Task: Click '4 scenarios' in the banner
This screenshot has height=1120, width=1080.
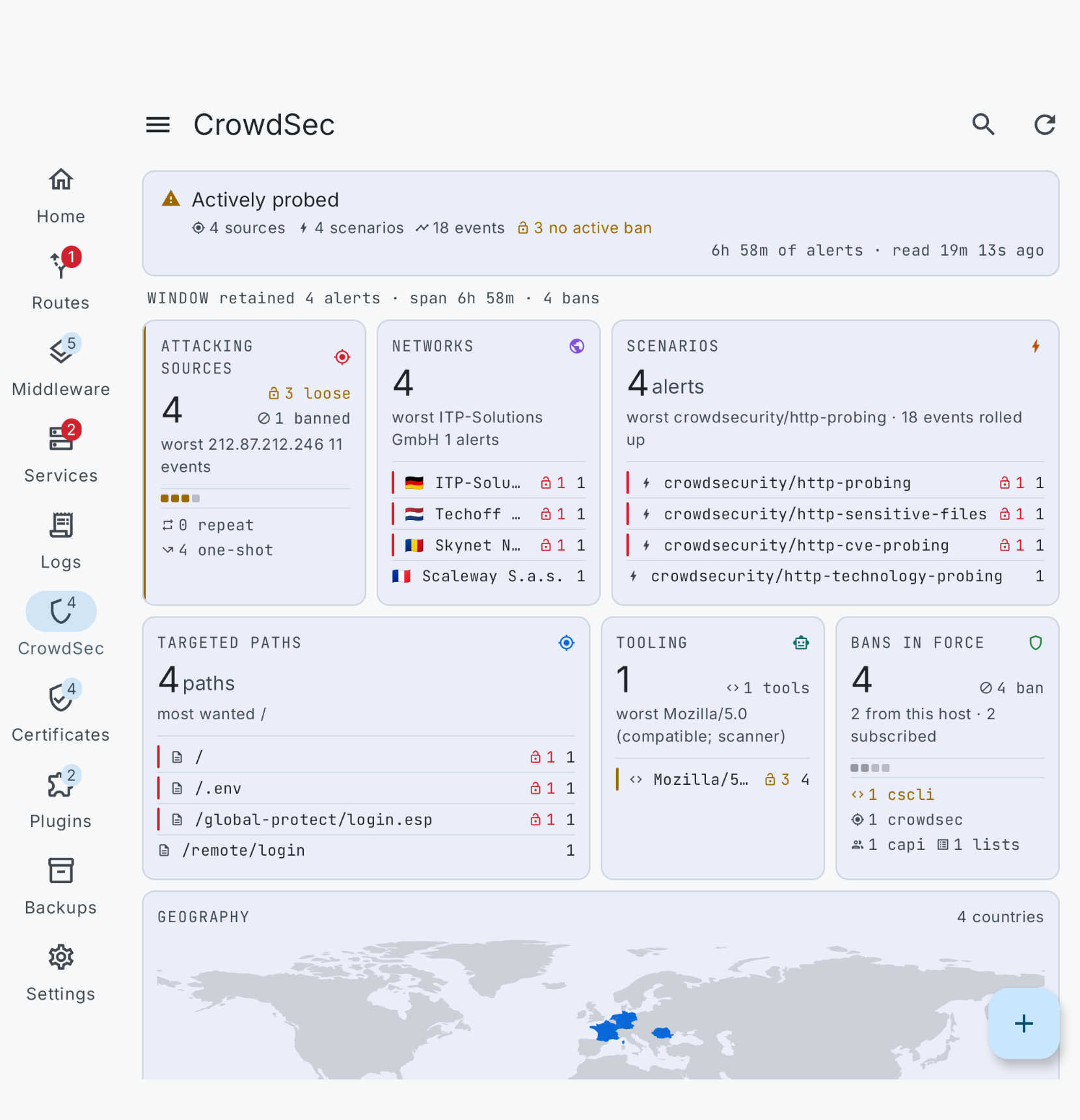Action: 351,228
